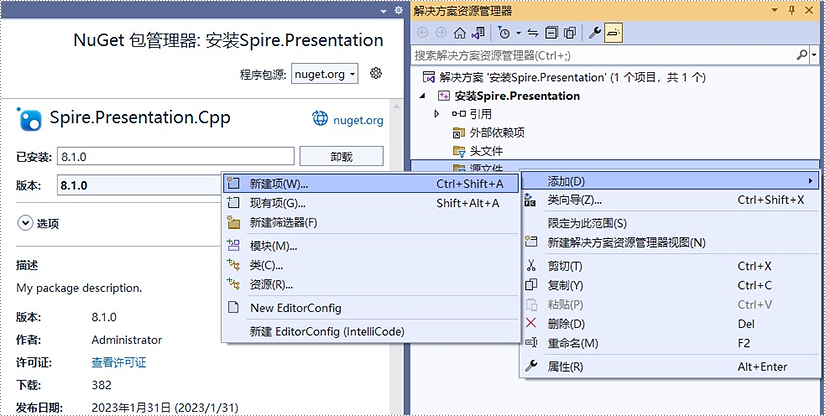
Task: Open the NuGet tab settings gear
Action: pos(399,11)
